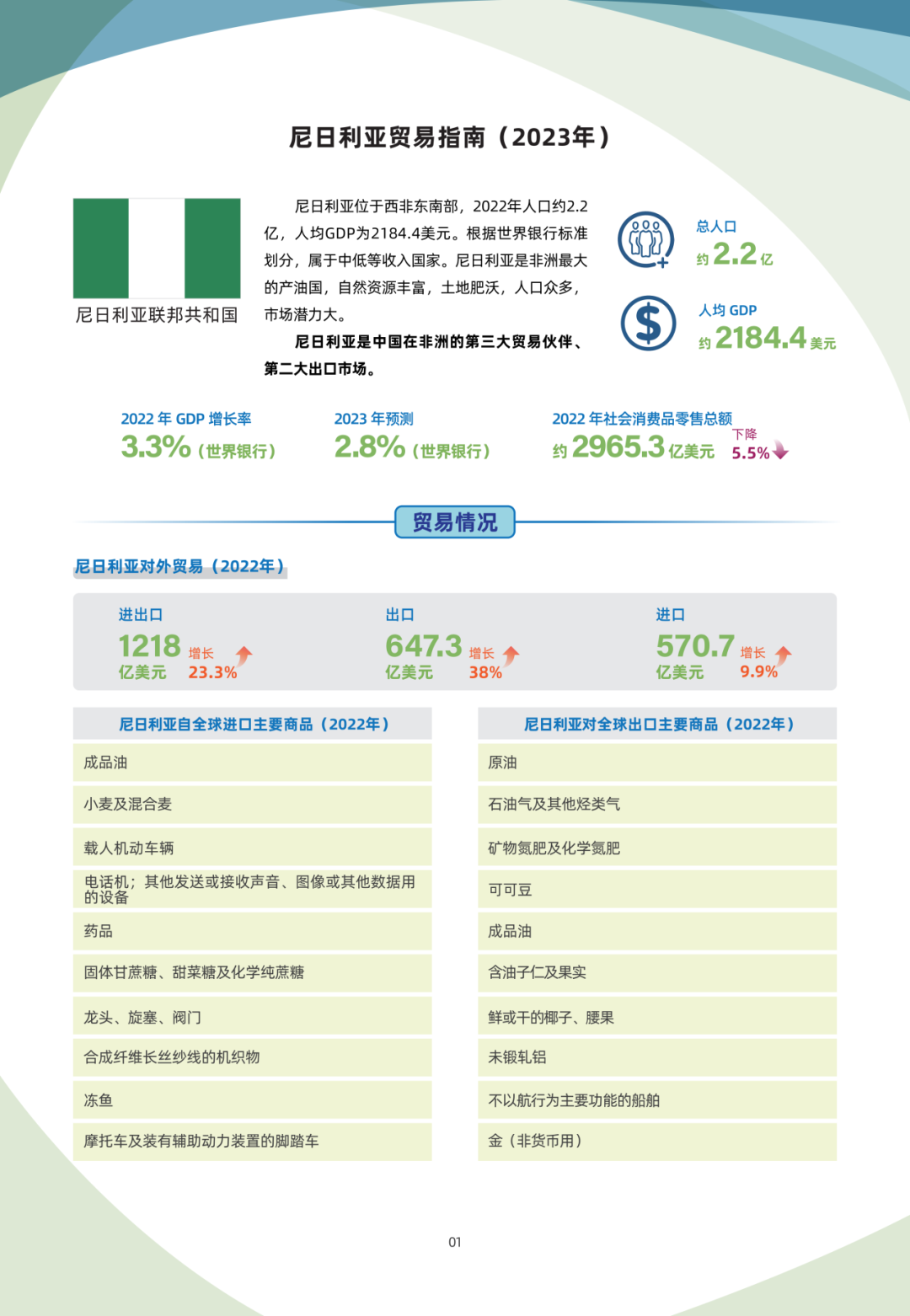Click the 5.5% decline percentage
The width and height of the screenshot is (910, 1316).
click(x=750, y=452)
